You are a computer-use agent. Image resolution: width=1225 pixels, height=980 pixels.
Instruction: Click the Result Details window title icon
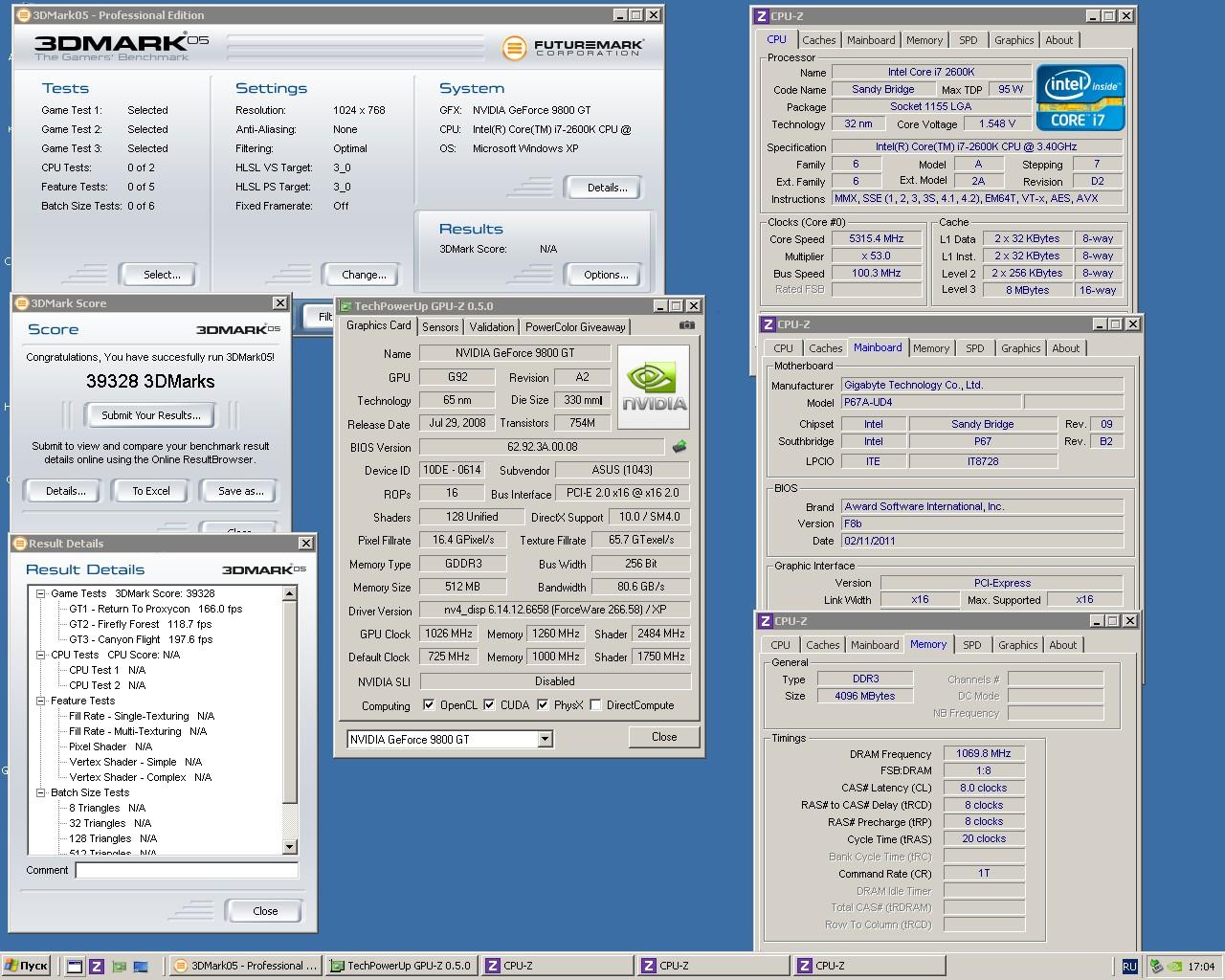click(x=20, y=544)
